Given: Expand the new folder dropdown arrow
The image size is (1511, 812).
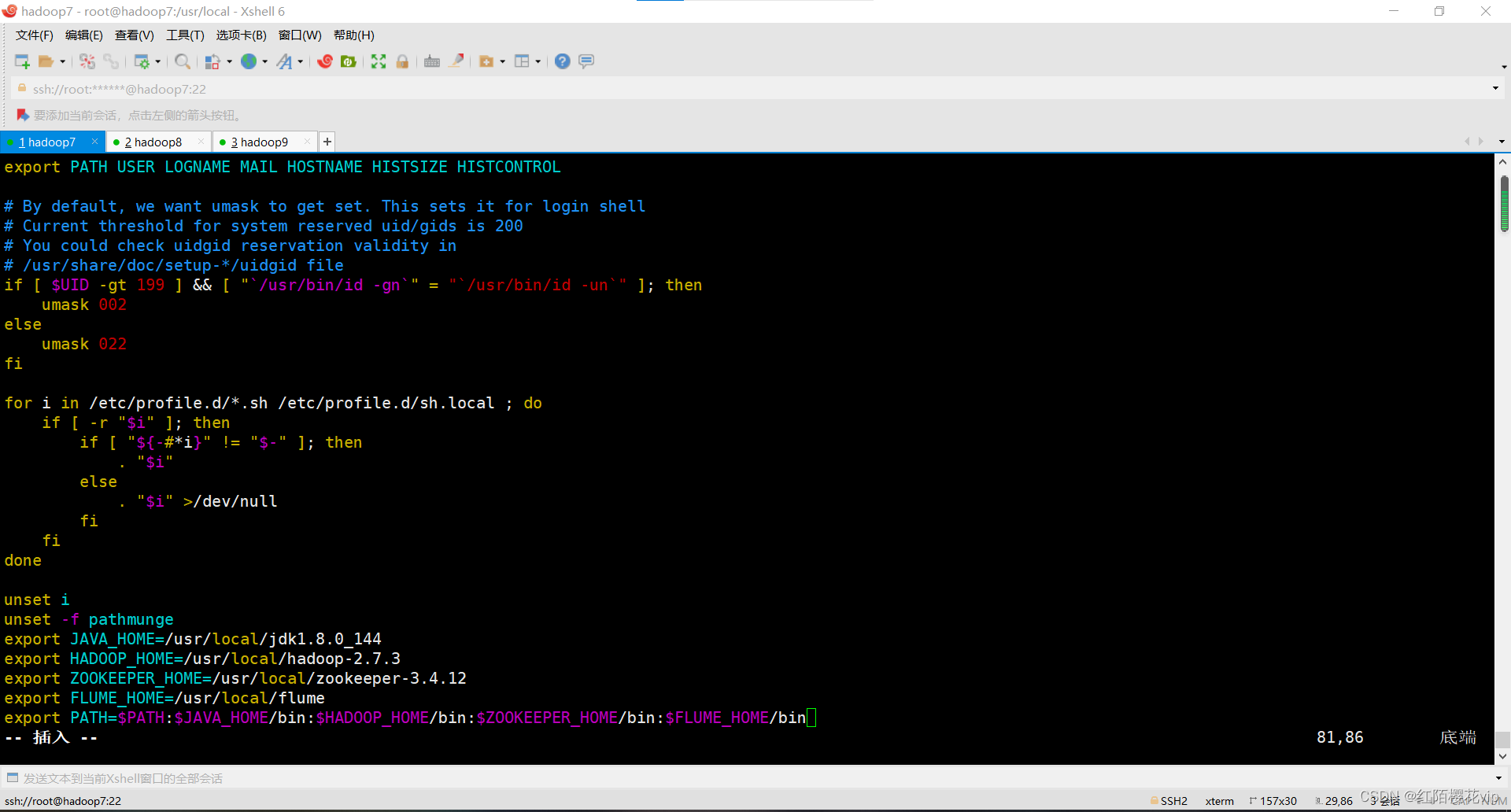Looking at the screenshot, I should coord(503,61).
